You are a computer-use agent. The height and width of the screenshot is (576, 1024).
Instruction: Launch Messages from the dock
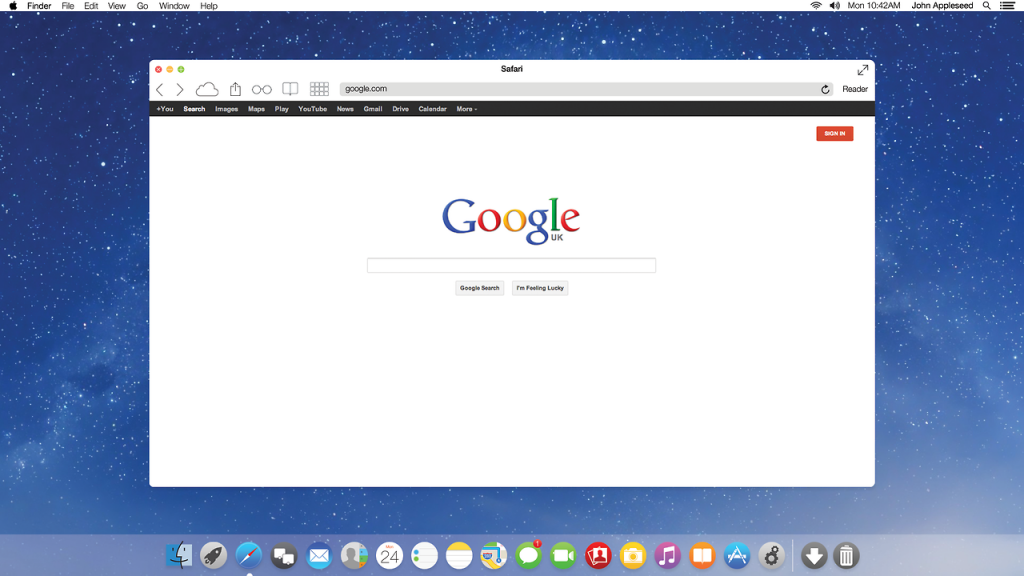(x=529, y=555)
